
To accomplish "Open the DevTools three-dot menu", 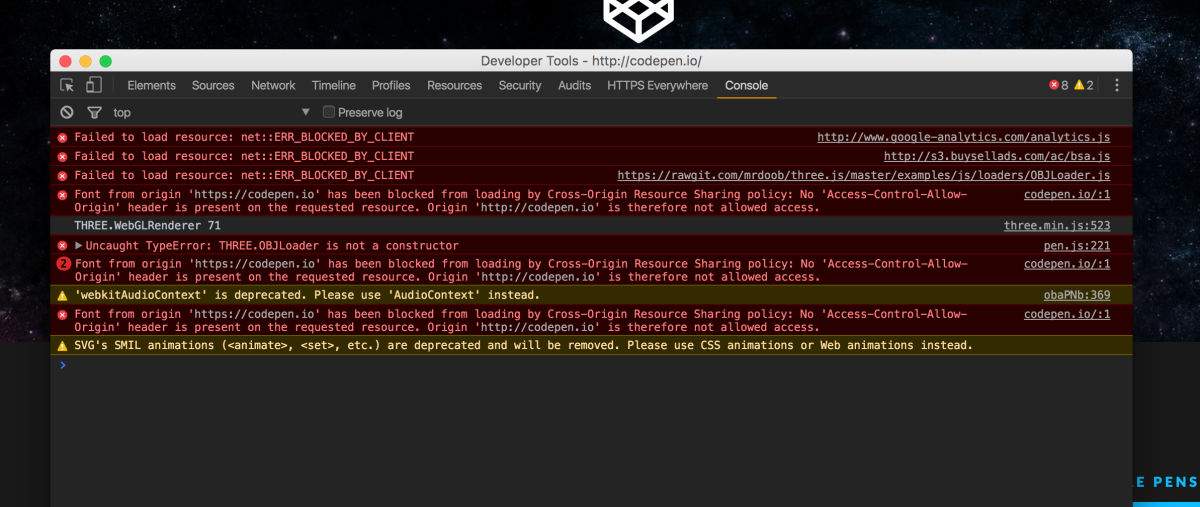I will click(1117, 86).
